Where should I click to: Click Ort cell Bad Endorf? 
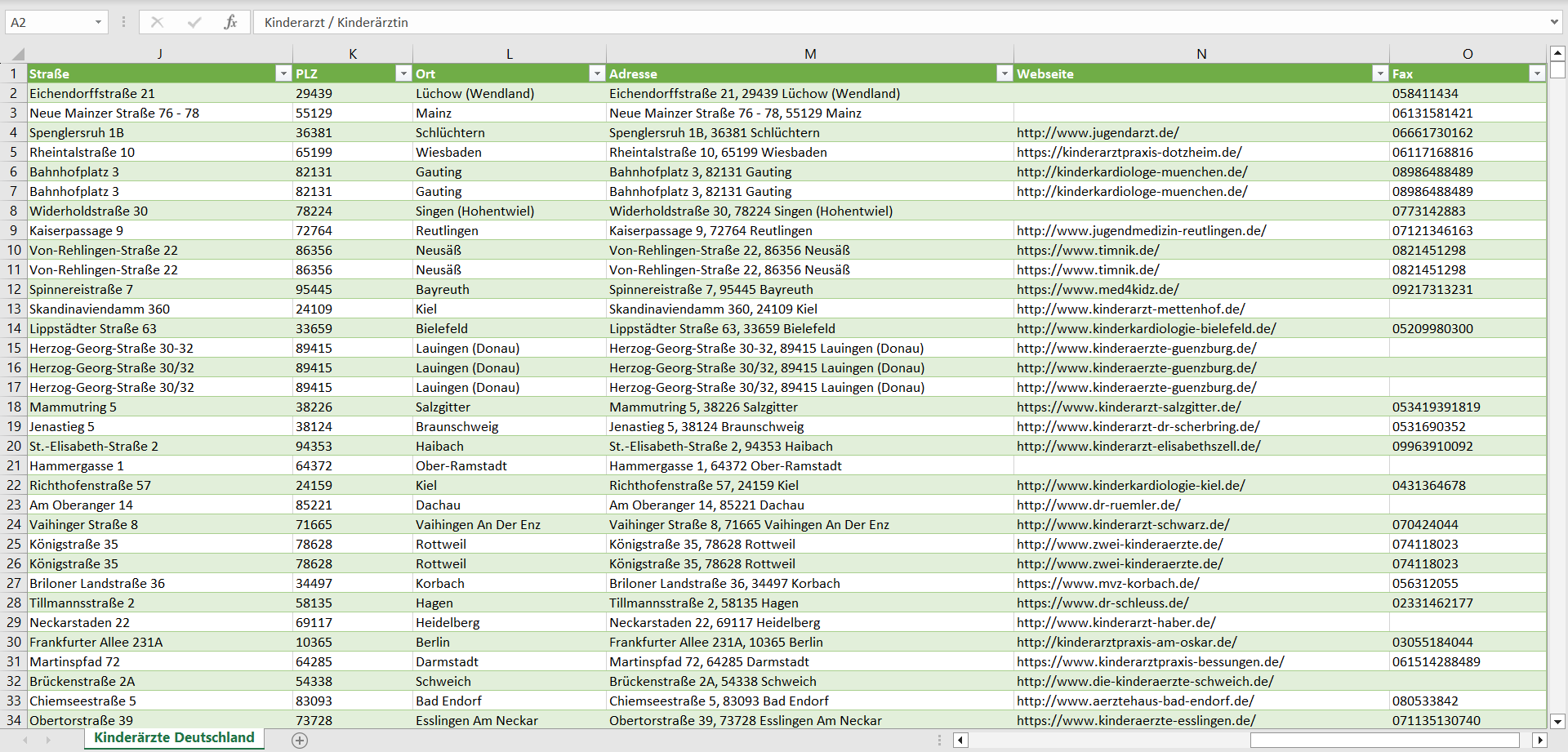[x=510, y=701]
